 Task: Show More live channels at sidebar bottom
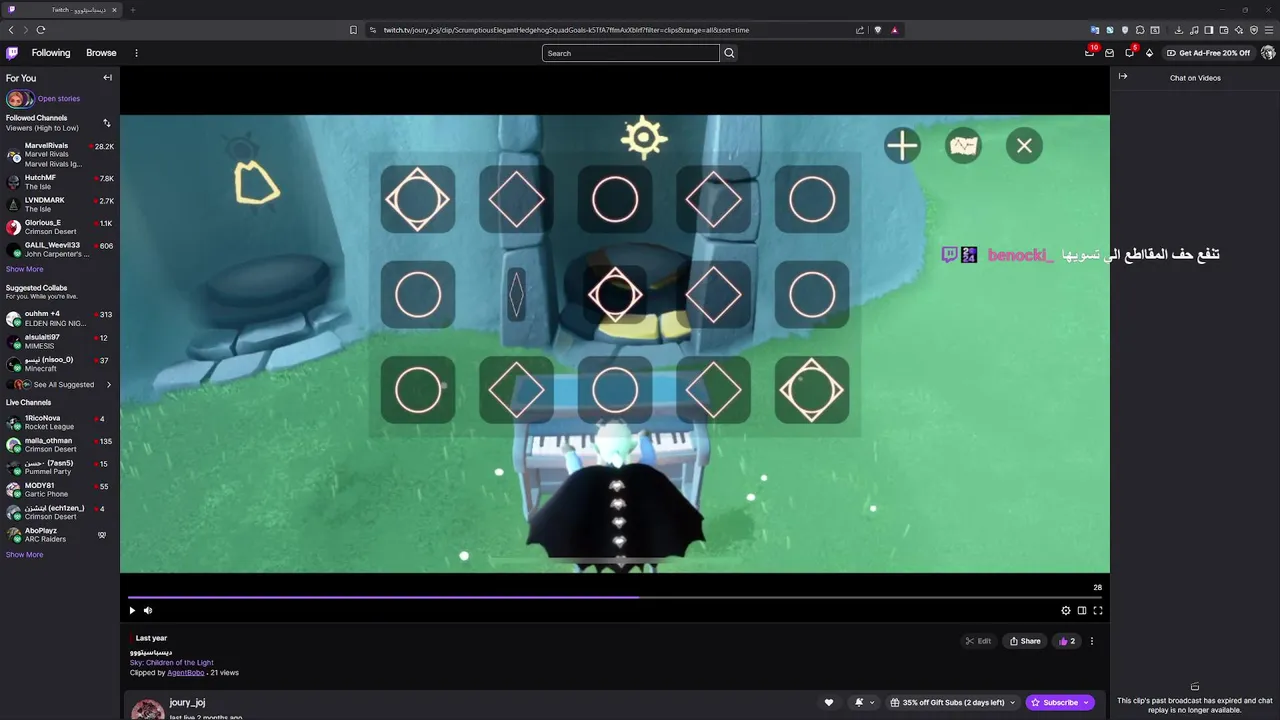pyautogui.click(x=24, y=555)
